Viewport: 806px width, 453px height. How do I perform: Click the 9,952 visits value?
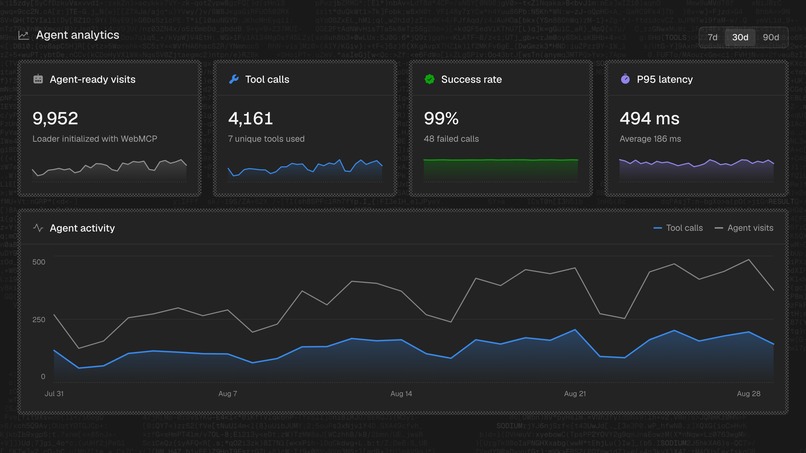[x=55, y=119]
